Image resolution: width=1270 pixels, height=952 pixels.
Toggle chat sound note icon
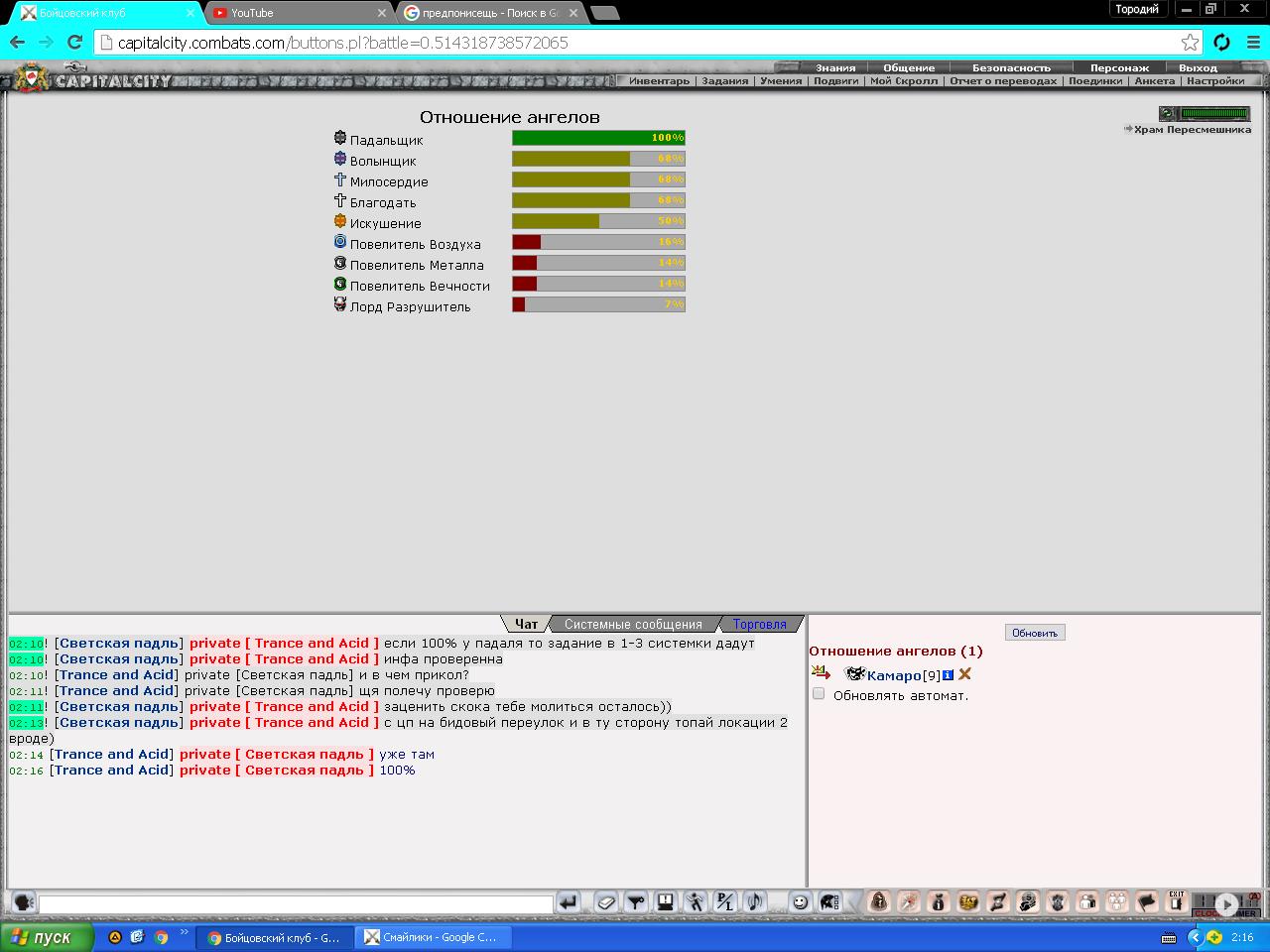[x=755, y=902]
